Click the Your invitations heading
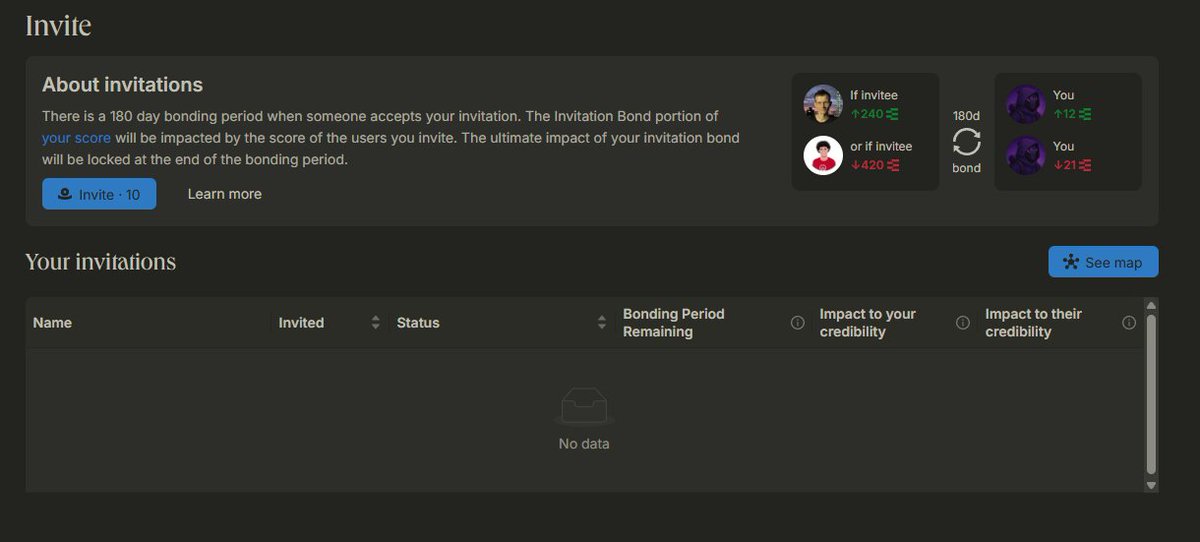1200x542 pixels. tap(100, 262)
